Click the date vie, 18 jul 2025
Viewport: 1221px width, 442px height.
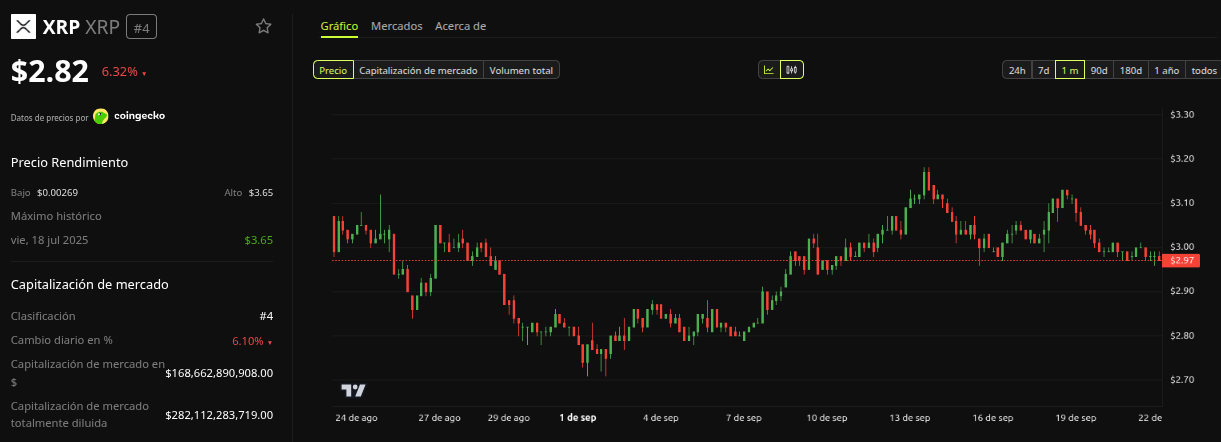coord(52,240)
